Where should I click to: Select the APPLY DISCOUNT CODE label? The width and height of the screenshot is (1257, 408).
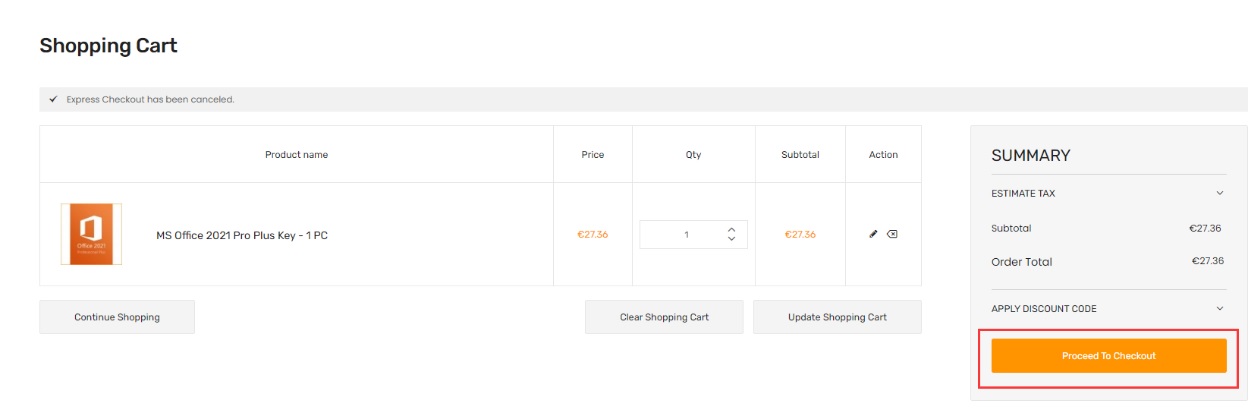tap(1044, 309)
